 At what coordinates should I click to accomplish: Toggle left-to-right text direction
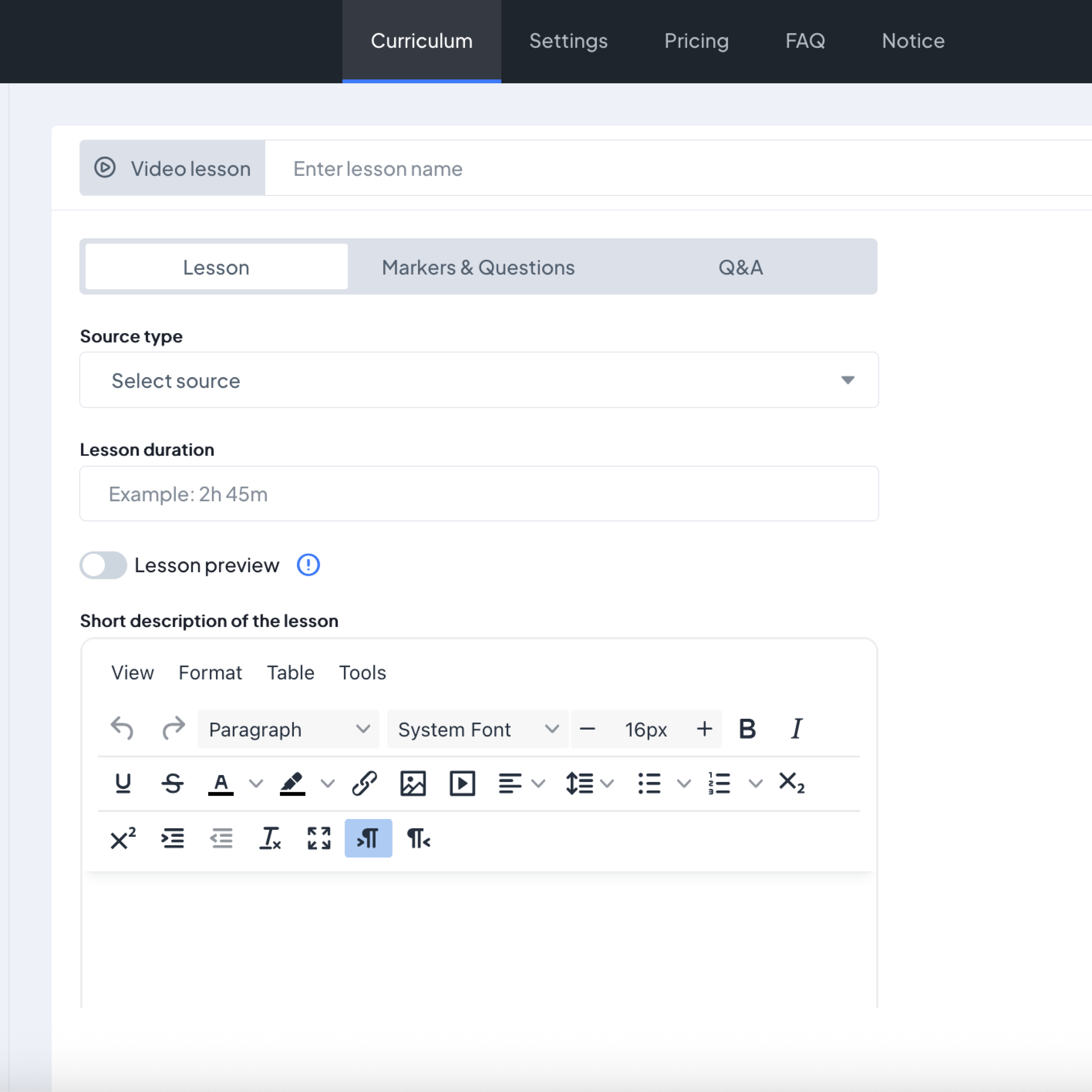click(x=368, y=838)
